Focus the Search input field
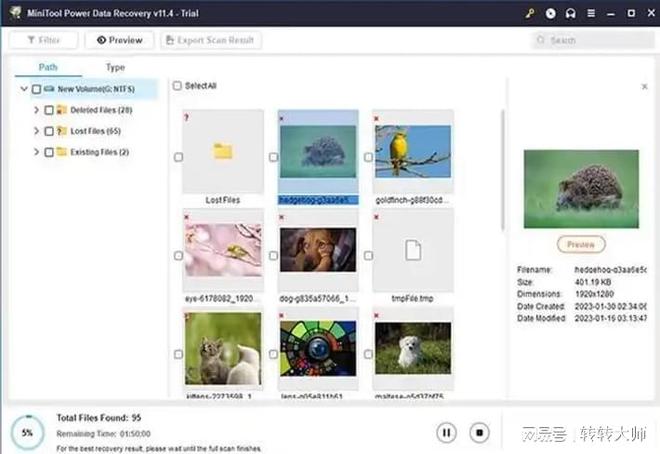 [x=593, y=40]
